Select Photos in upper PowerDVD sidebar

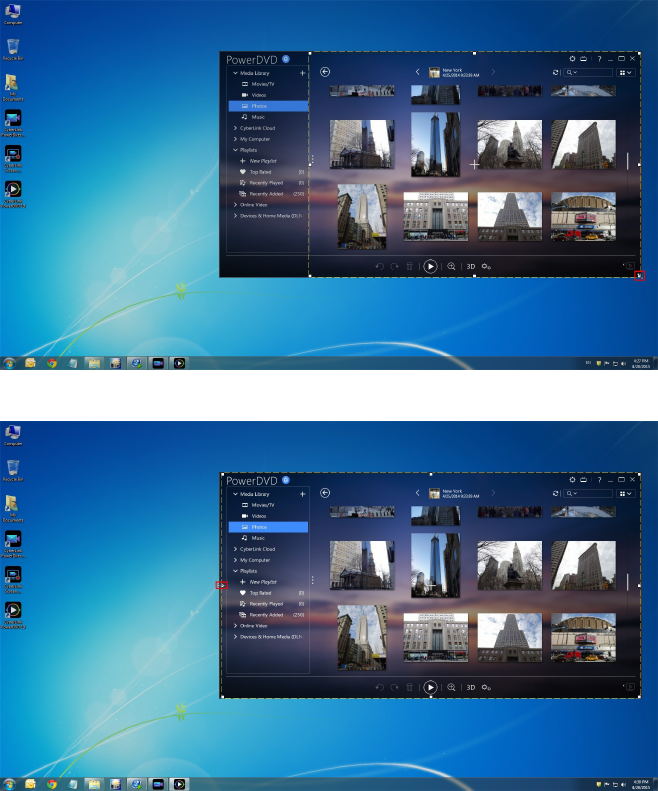[268, 106]
